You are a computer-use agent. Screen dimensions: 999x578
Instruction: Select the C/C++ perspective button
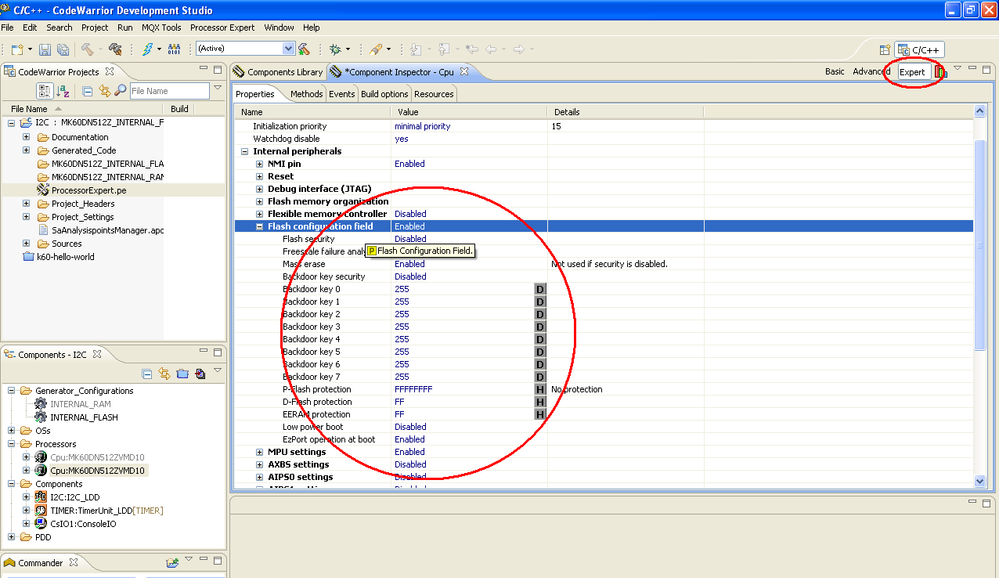[x=919, y=50]
